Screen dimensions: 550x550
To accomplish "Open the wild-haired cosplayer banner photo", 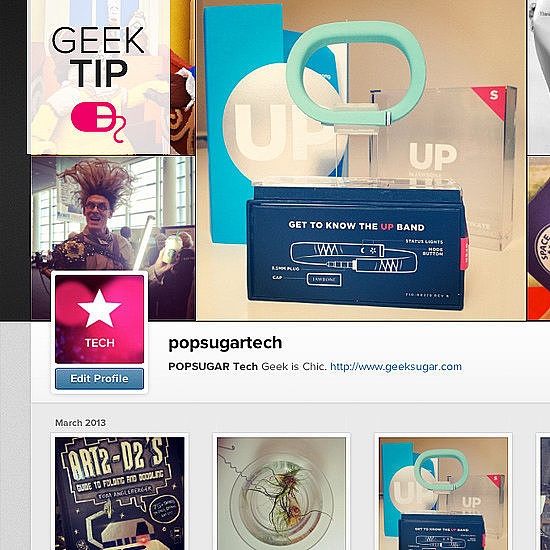I will point(113,238).
